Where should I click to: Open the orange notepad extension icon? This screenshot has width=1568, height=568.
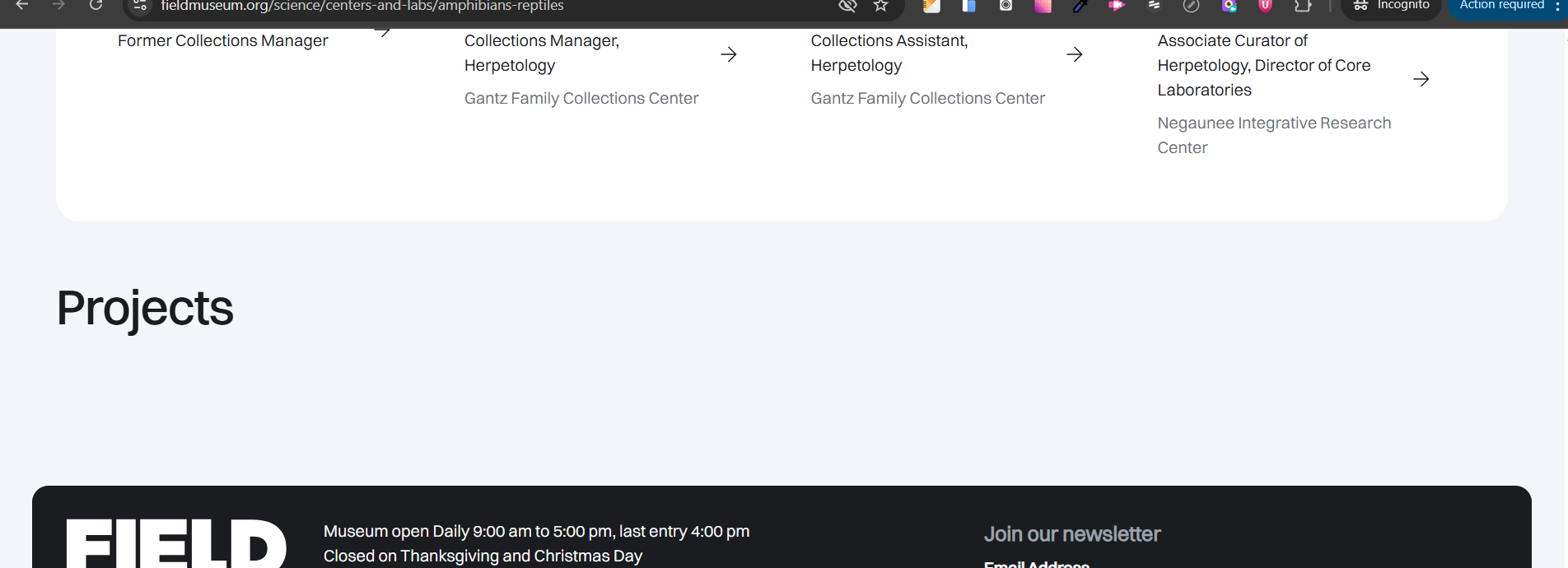(x=931, y=6)
